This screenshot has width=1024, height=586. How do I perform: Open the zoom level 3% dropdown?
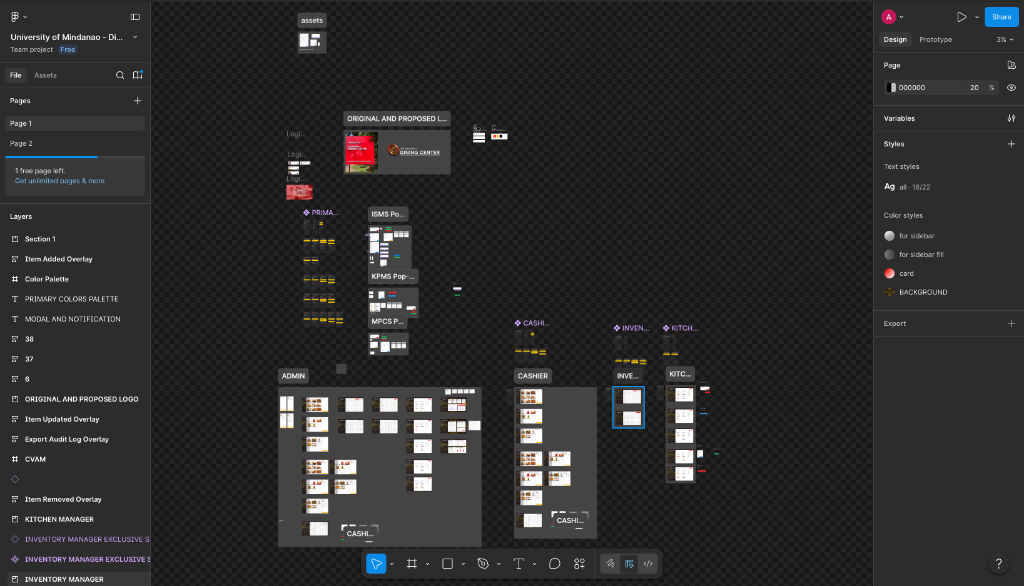click(x=1004, y=40)
